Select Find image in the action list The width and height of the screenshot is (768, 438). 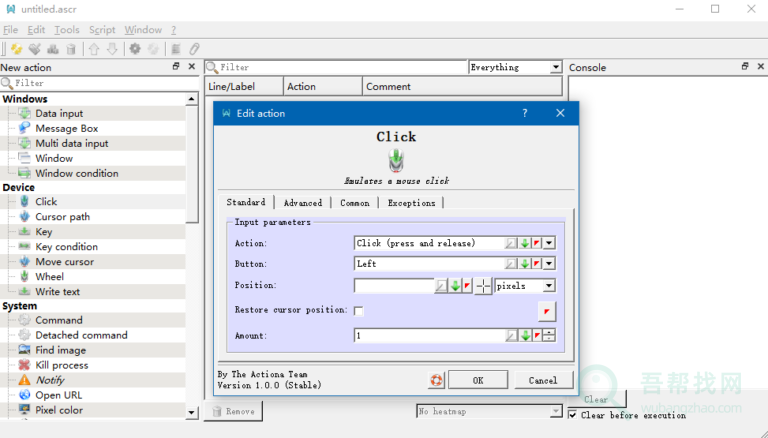(60, 350)
